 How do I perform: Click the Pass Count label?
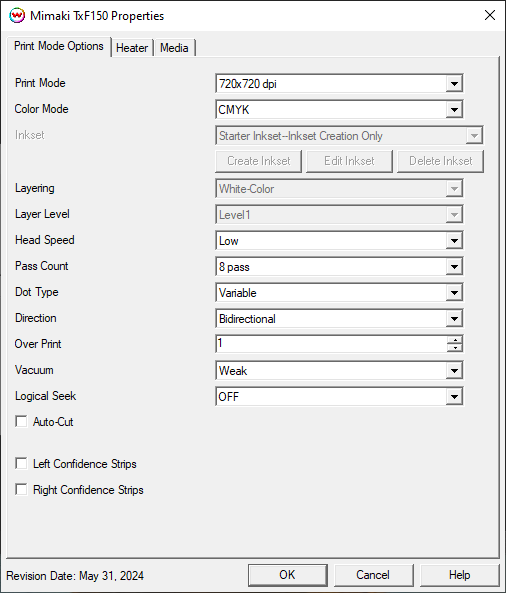point(42,266)
